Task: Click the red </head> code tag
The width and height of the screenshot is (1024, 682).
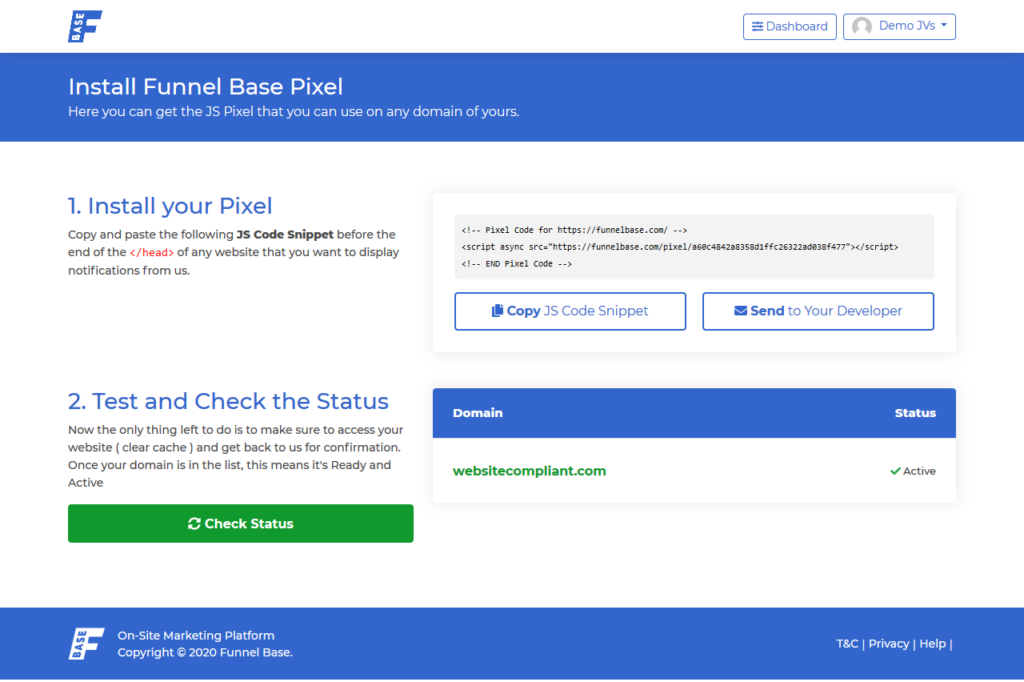Action: (152, 253)
